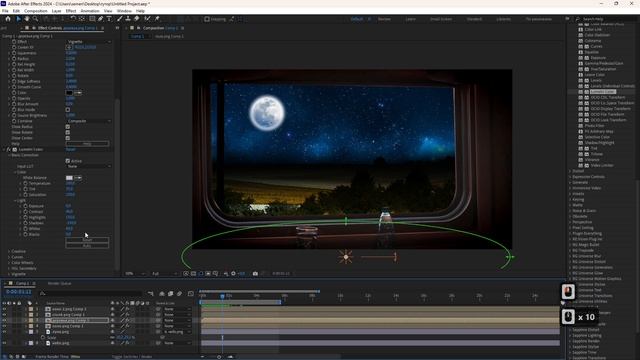Image resolution: width=640 pixels, height=360 pixels.
Task: Click the composition flowchart icon in timeline
Action: (x=151, y=293)
